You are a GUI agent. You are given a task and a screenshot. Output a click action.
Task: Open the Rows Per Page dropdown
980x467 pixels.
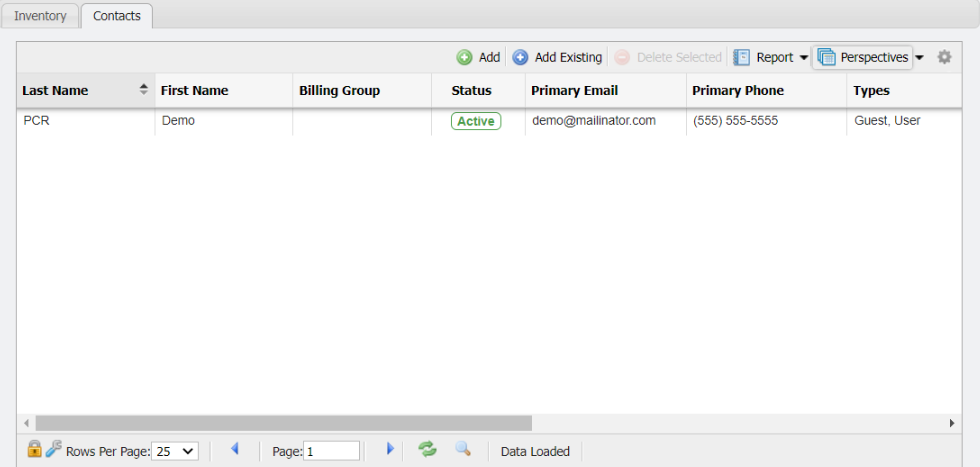(176, 451)
